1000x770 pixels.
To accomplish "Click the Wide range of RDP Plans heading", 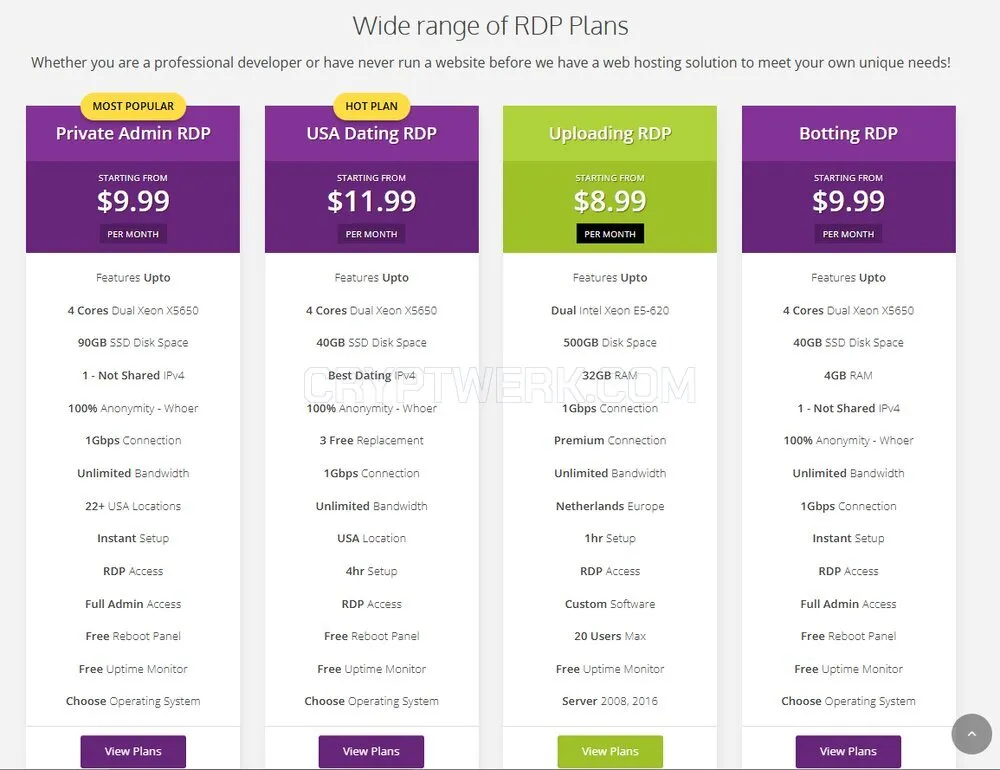I will 490,26.
